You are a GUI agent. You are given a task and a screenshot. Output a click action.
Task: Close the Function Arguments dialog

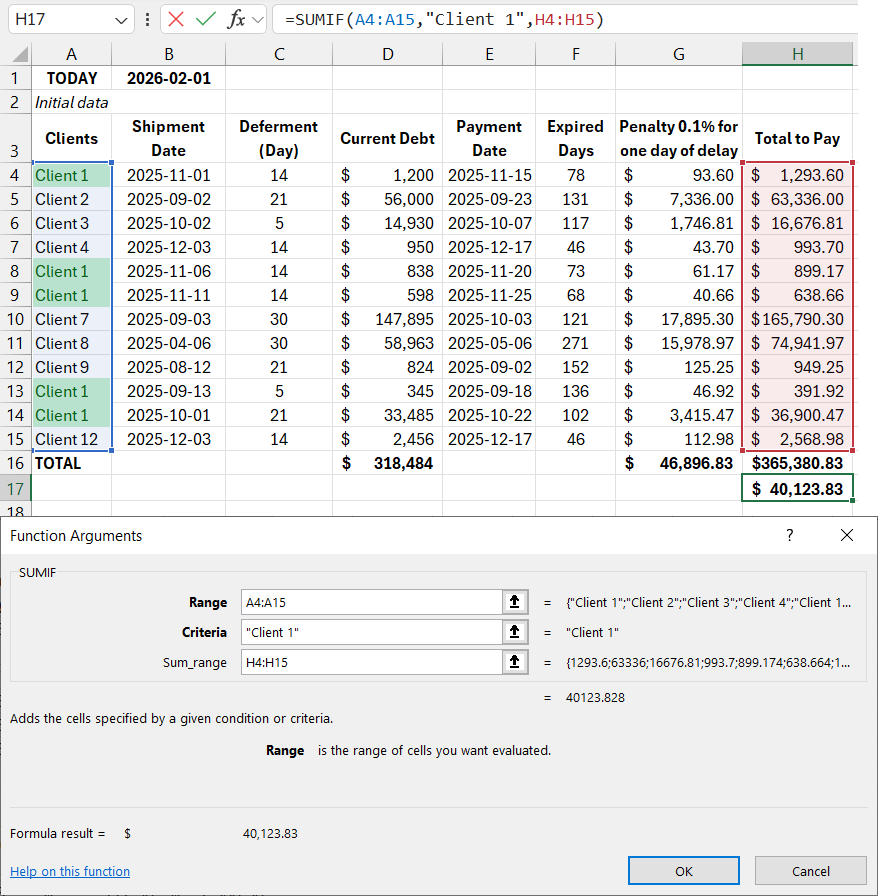click(x=847, y=535)
